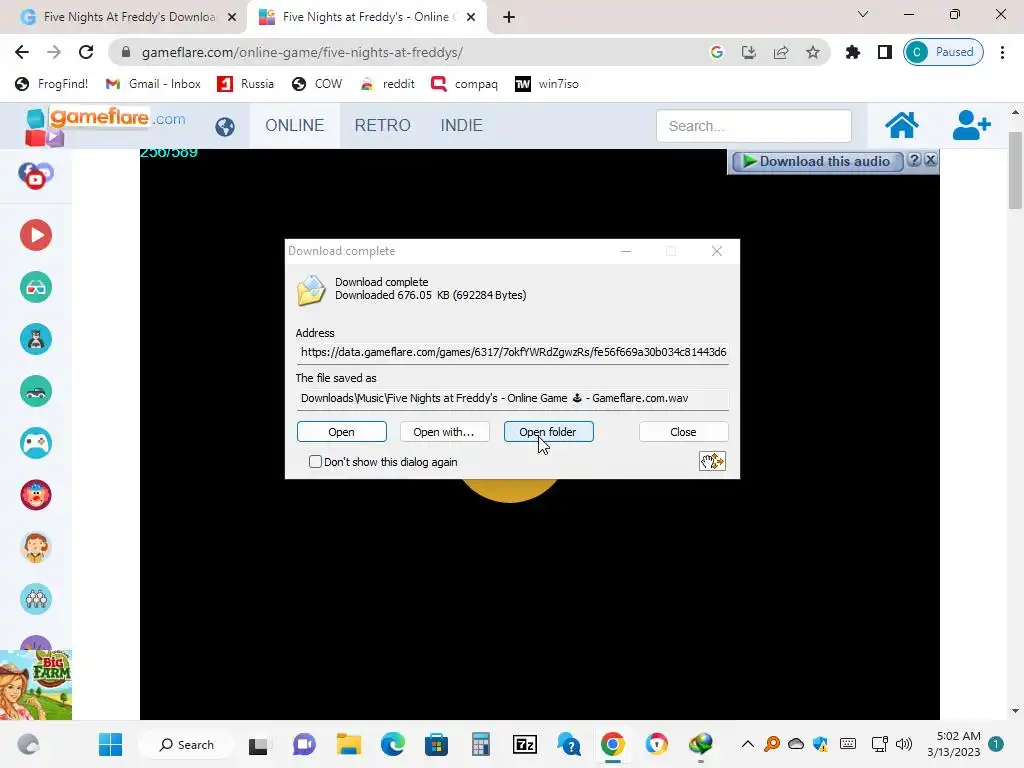Reload the gameflare page

86,52
